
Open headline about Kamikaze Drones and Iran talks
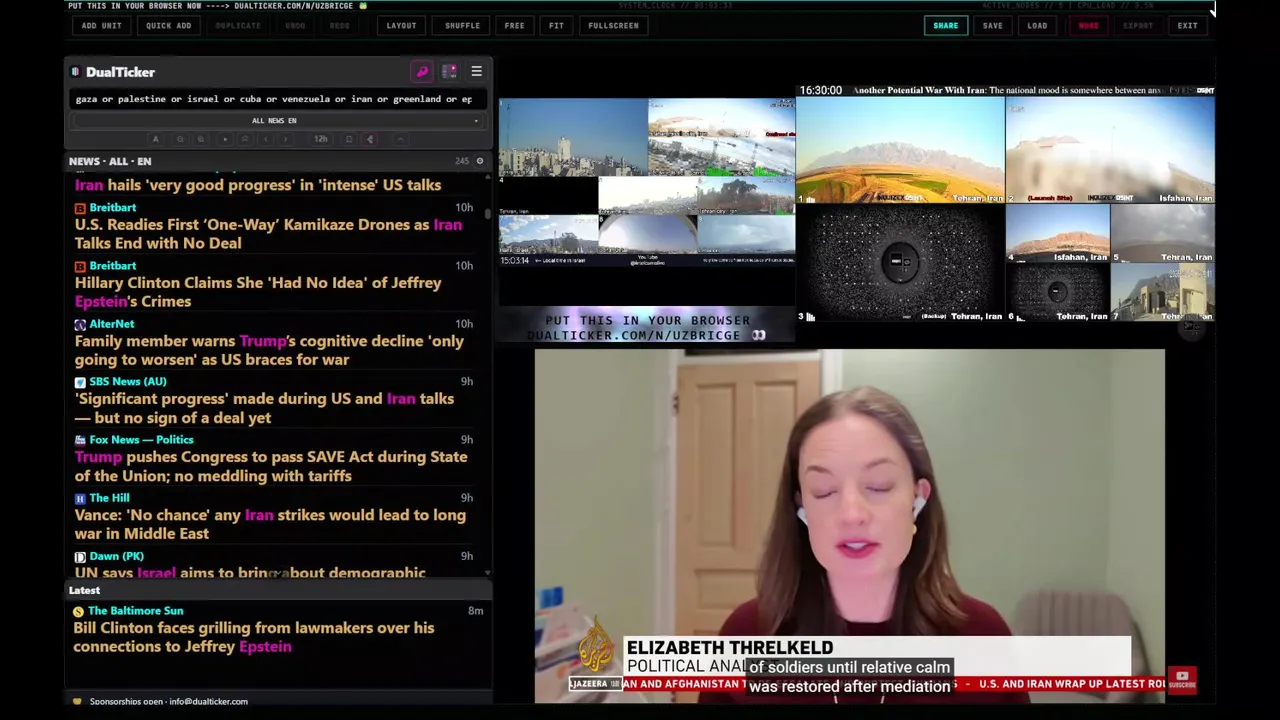268,234
